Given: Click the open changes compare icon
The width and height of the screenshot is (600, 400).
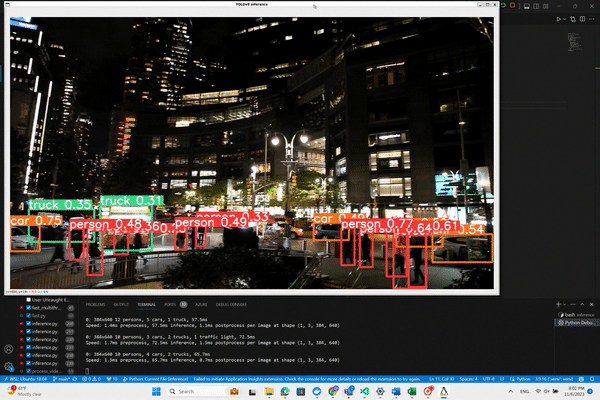Looking at the screenshot, I should click(573, 19).
